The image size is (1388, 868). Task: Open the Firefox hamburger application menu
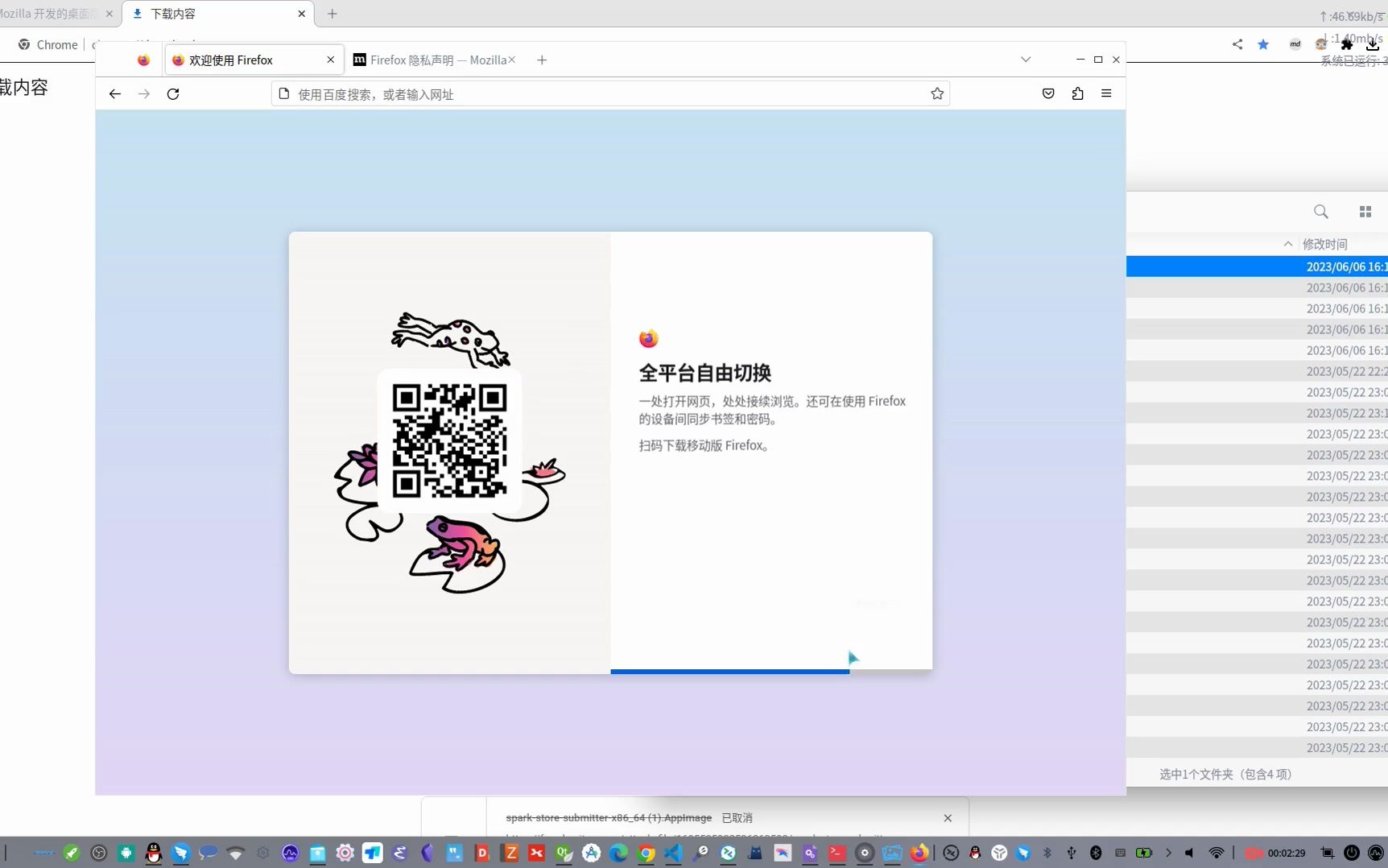pos(1106,93)
